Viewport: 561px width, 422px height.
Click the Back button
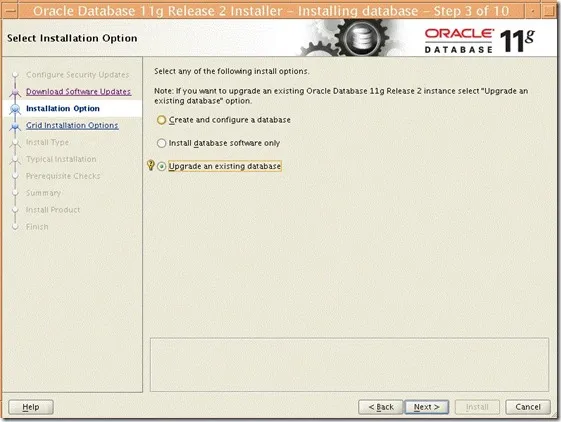(381, 407)
